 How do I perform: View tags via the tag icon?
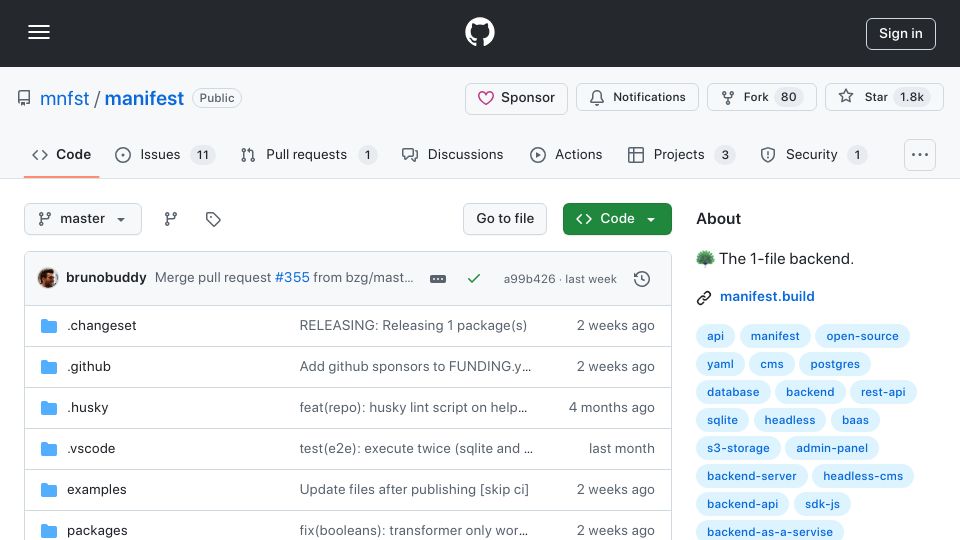click(213, 219)
